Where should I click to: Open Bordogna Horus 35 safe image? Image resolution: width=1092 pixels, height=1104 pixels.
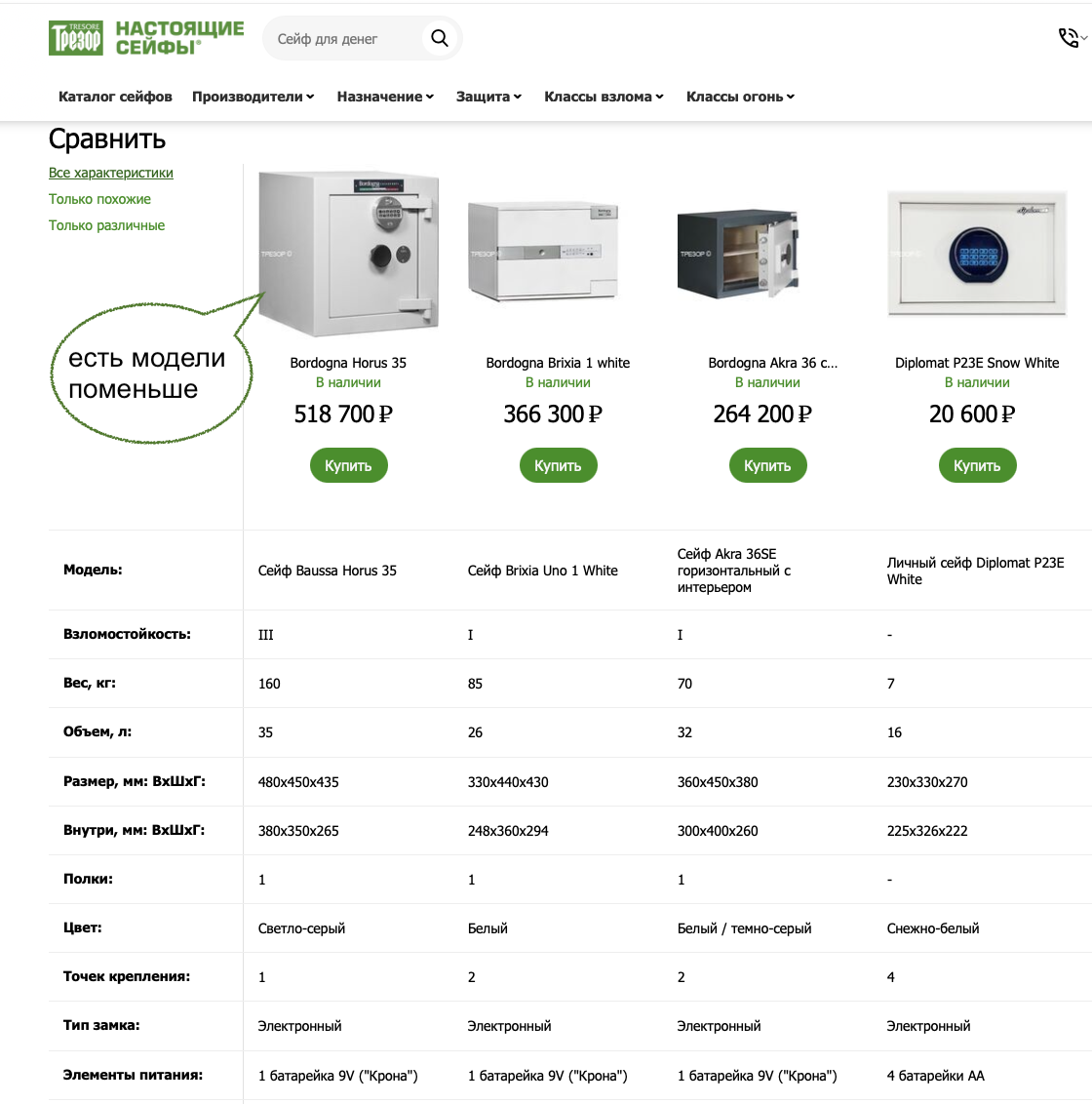coord(348,254)
